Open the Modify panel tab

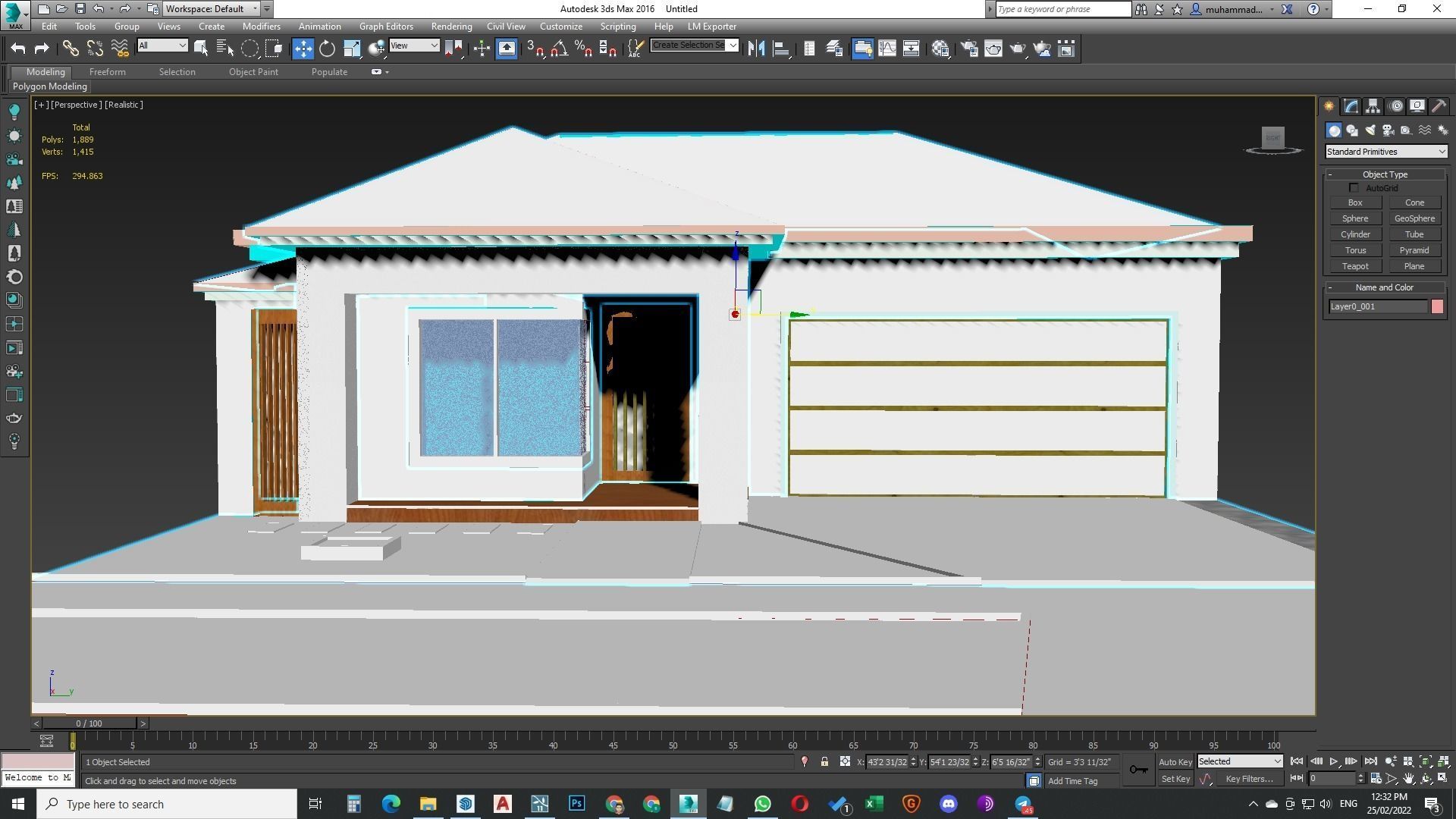pos(1351,106)
